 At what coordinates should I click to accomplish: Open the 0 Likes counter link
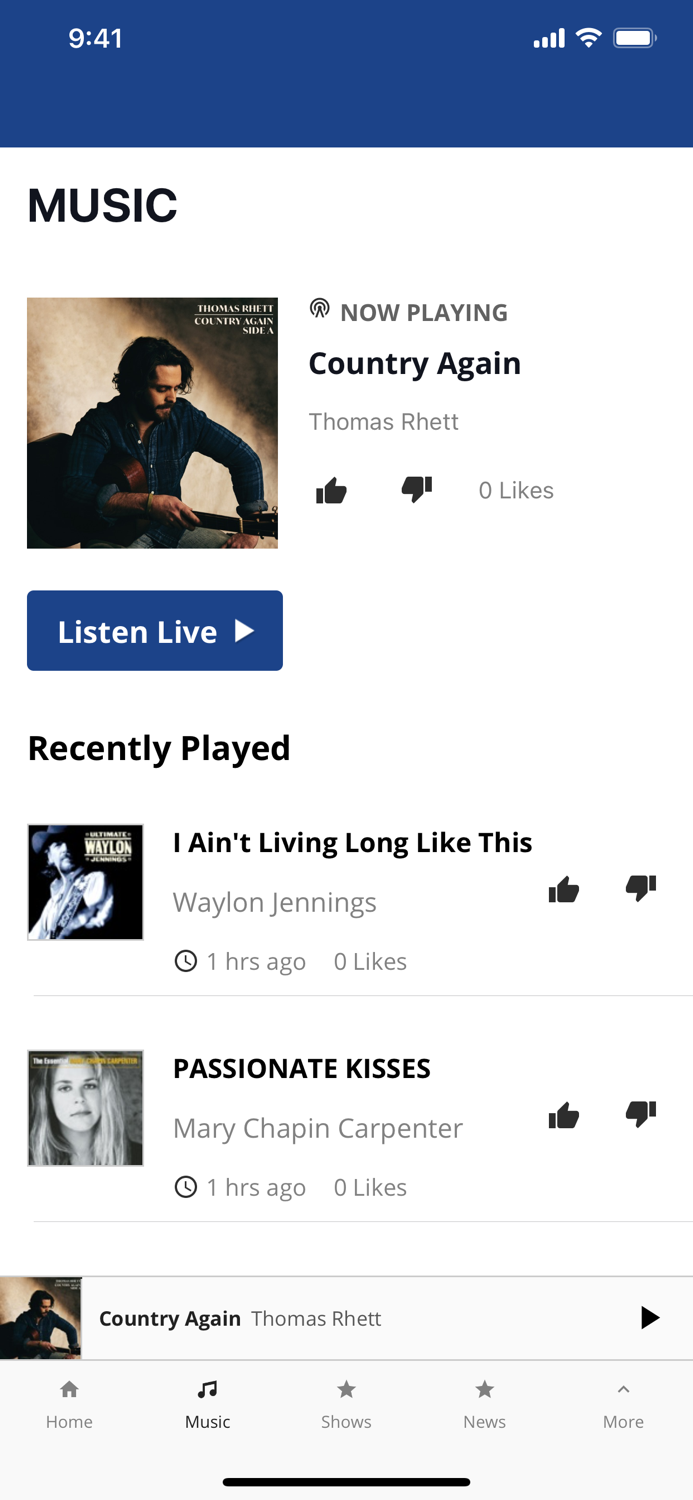point(516,490)
